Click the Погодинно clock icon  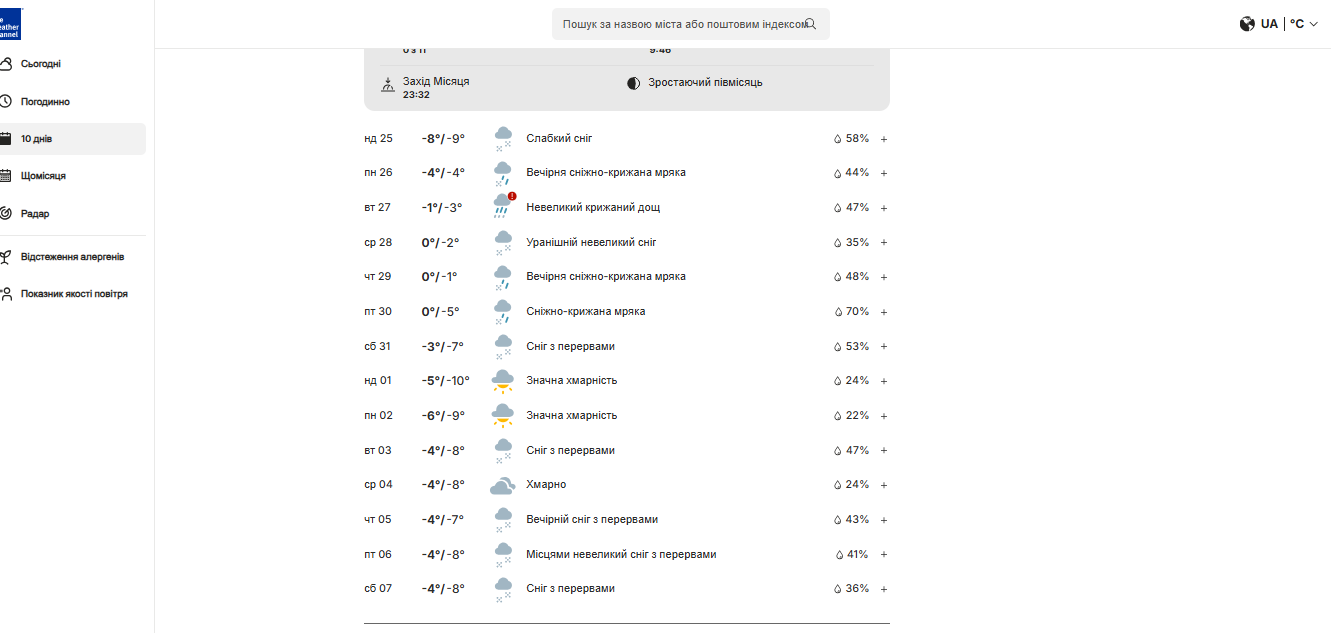click(x=6, y=102)
